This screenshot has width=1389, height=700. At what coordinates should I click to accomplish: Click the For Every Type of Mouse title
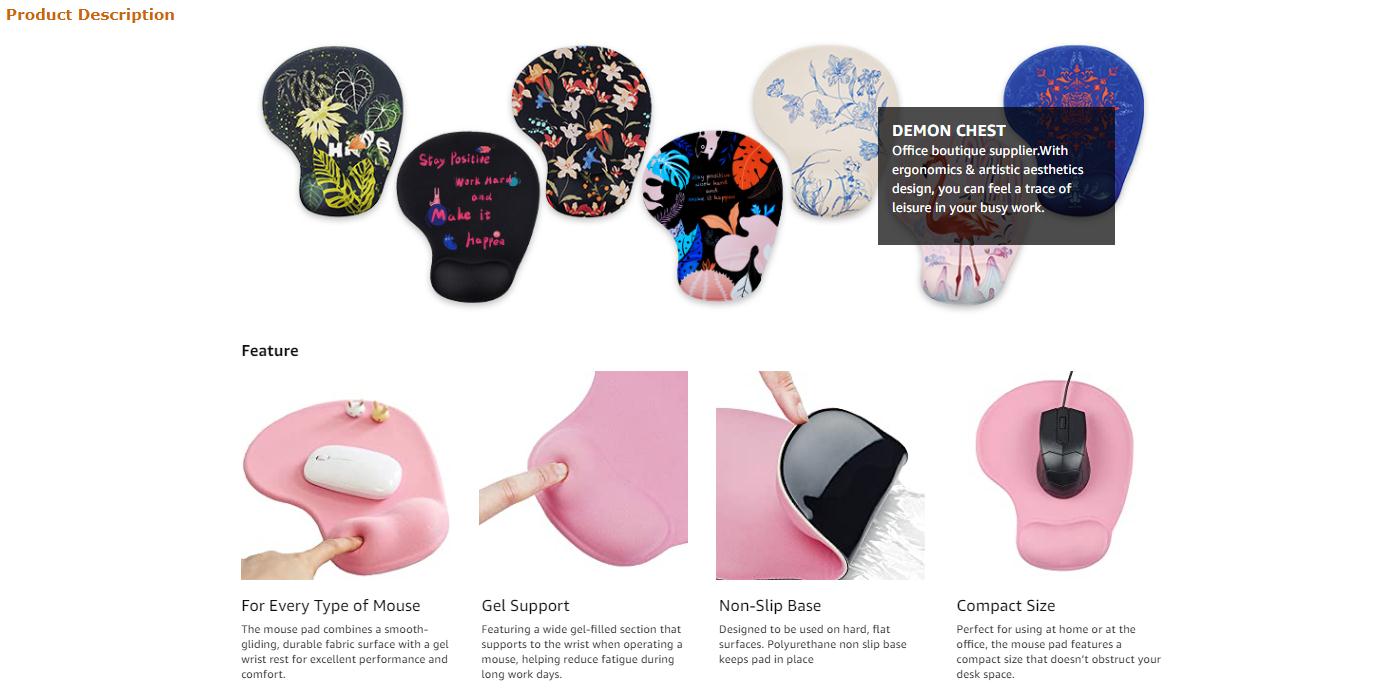pos(331,606)
